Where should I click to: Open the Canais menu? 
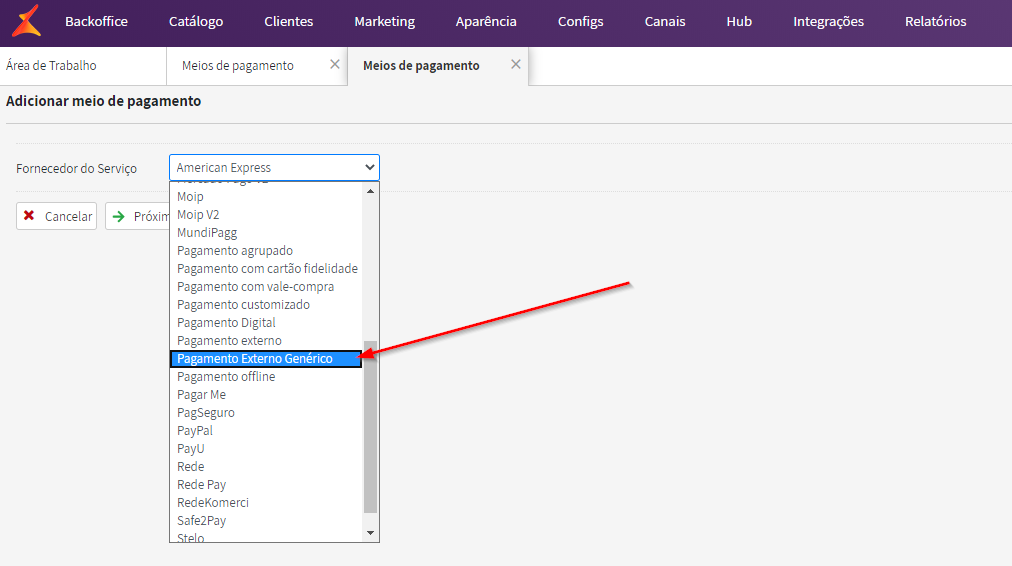665,21
